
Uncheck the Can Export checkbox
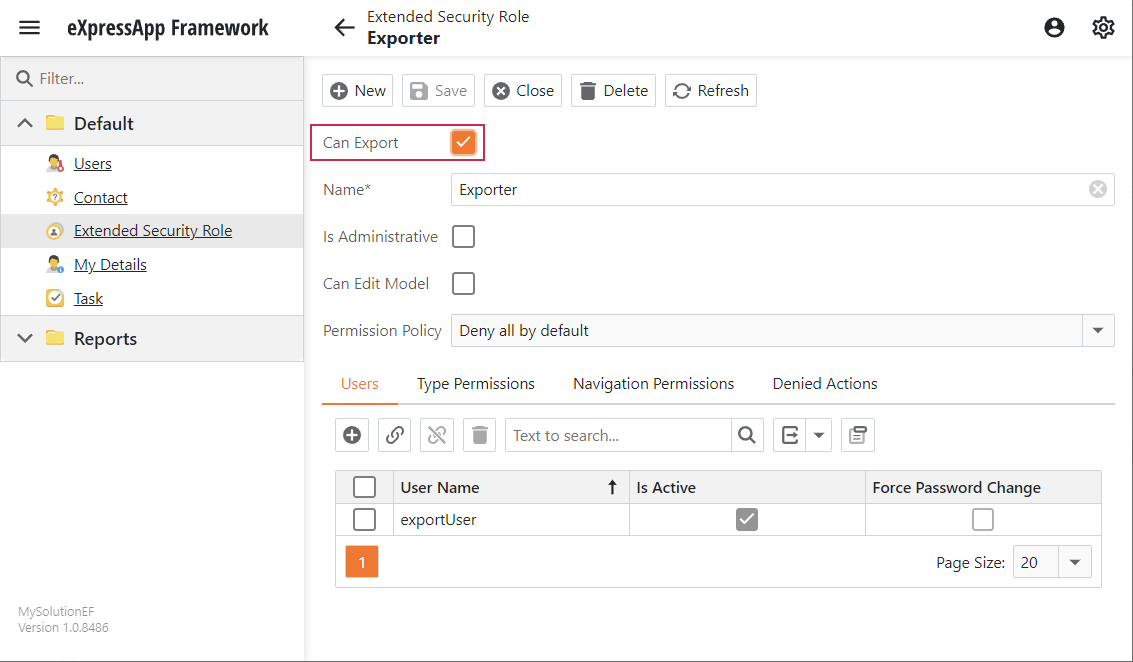463,142
